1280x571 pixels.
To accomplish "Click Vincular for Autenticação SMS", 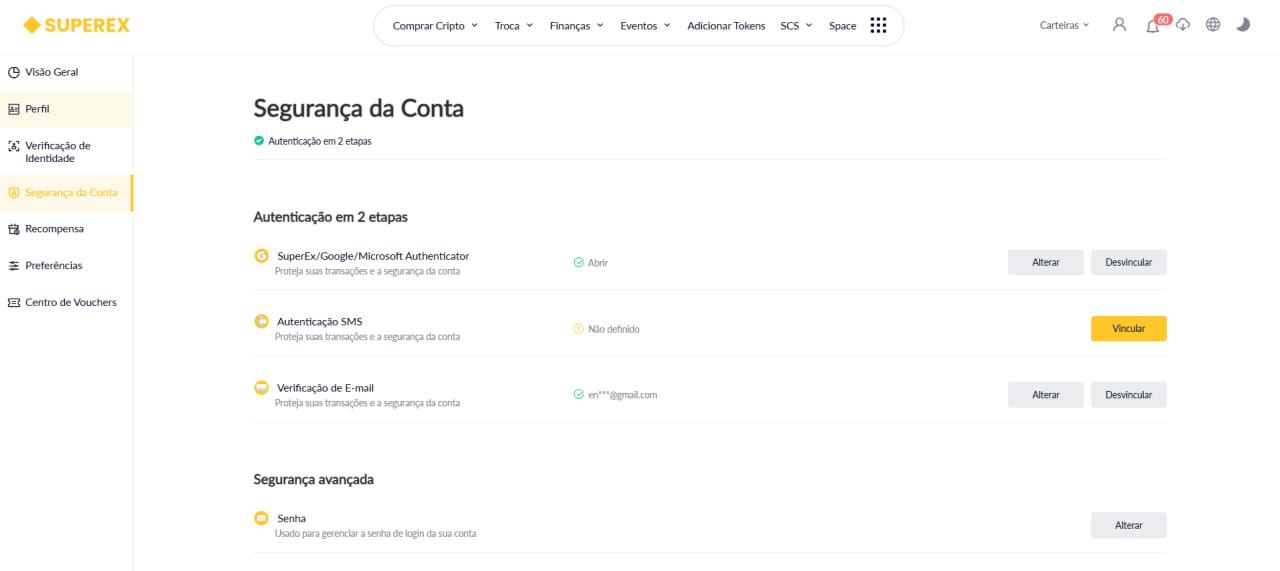I will [x=1128, y=328].
